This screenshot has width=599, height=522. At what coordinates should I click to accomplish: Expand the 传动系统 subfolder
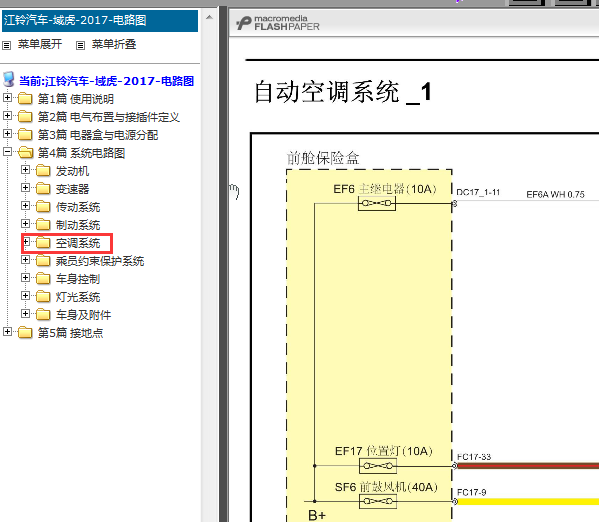pyautogui.click(x=25, y=206)
